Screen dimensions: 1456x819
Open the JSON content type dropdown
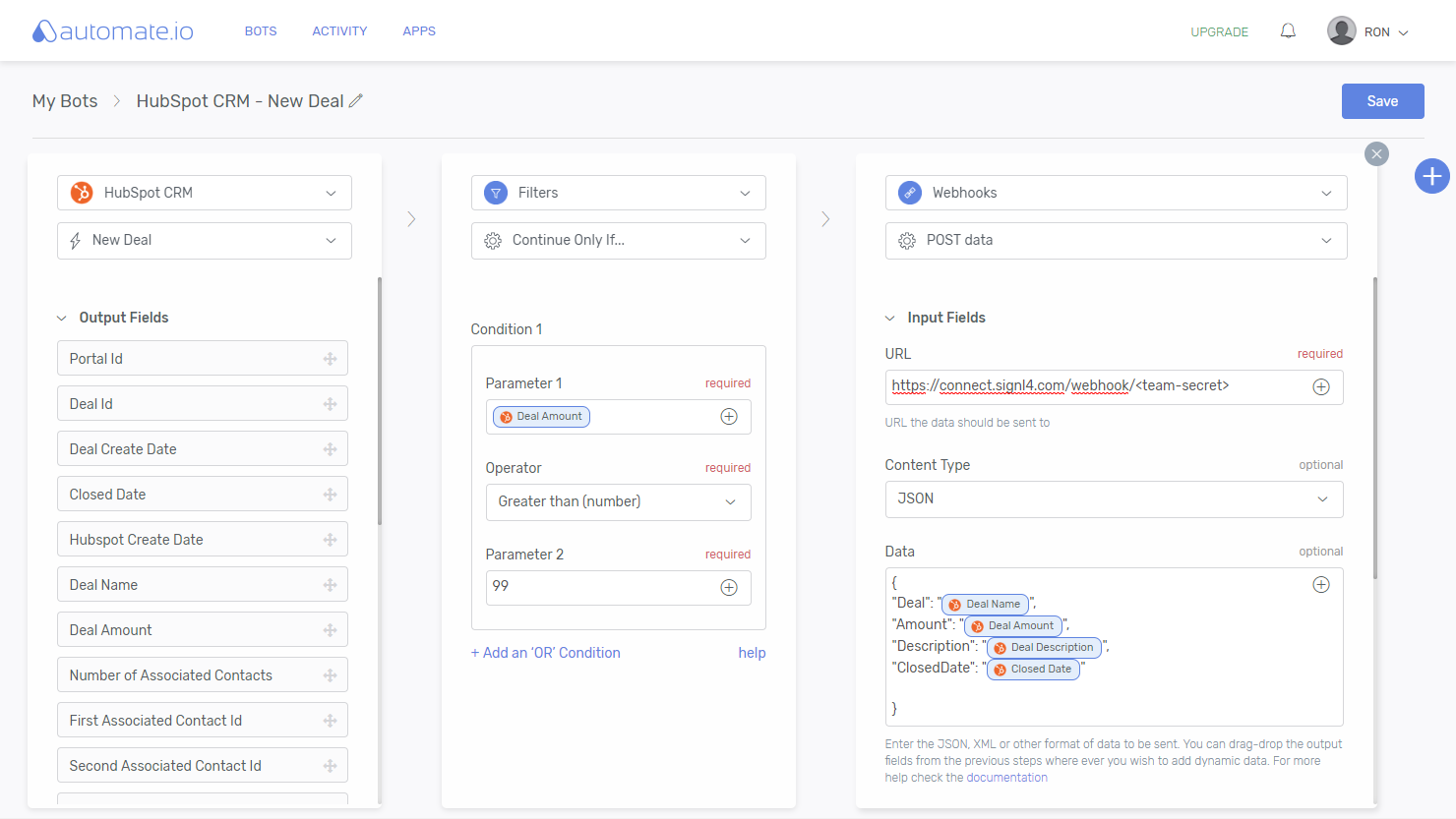click(1115, 499)
